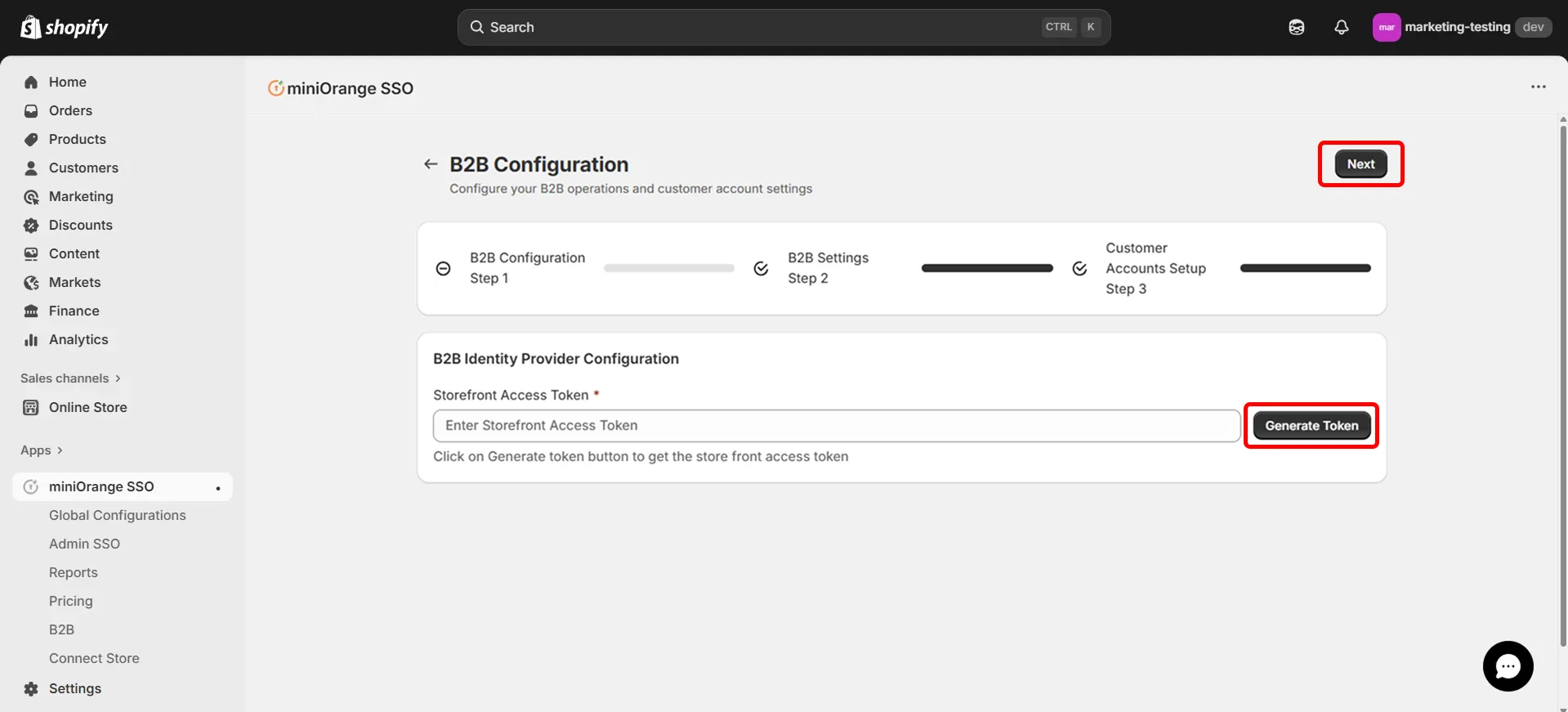Screen dimensions: 1568x712
Task: Click the Generate Token button
Action: [x=1311, y=426]
